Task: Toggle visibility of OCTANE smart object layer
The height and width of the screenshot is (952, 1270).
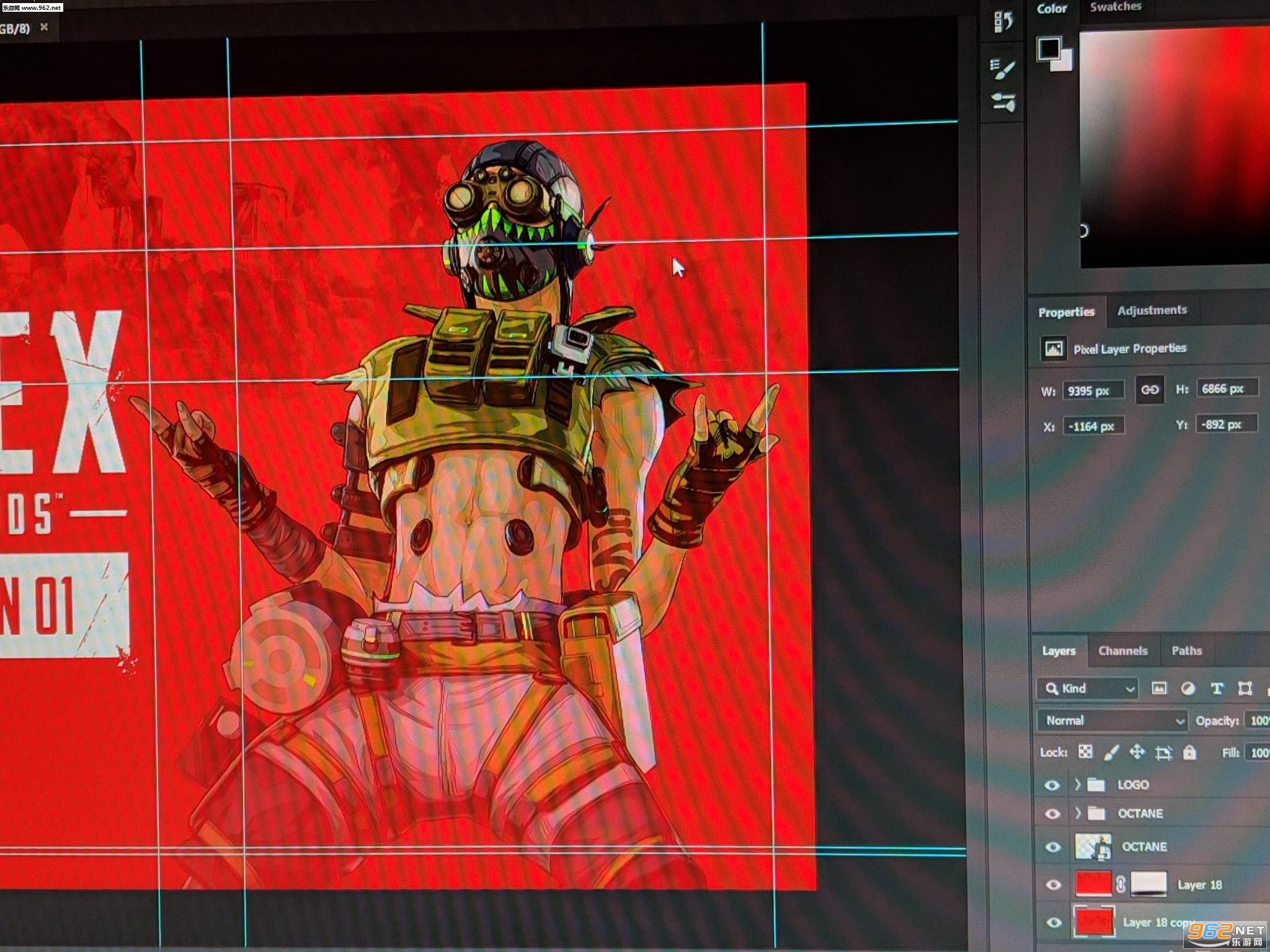Action: click(x=1053, y=847)
